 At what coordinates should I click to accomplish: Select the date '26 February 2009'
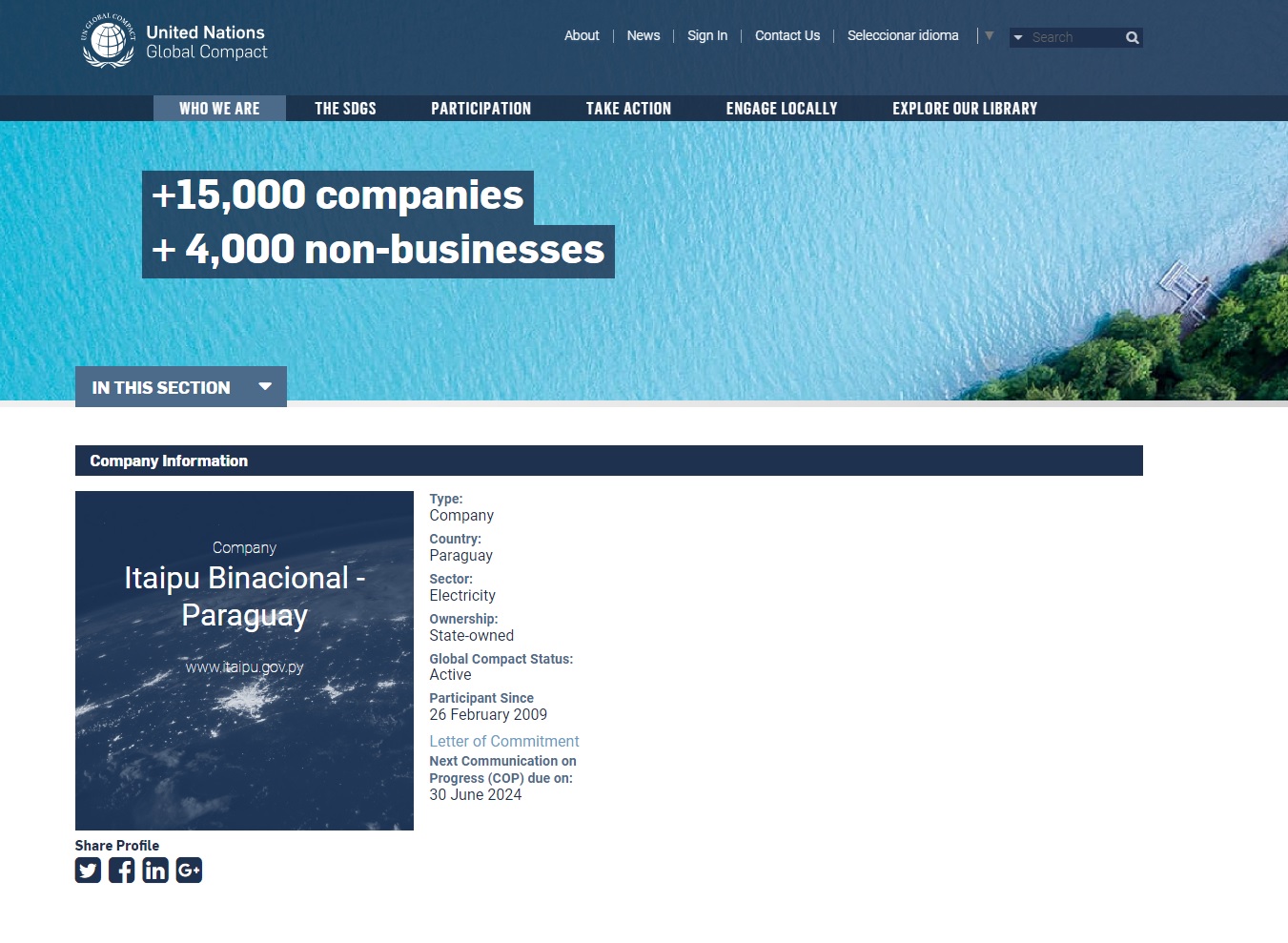488,715
